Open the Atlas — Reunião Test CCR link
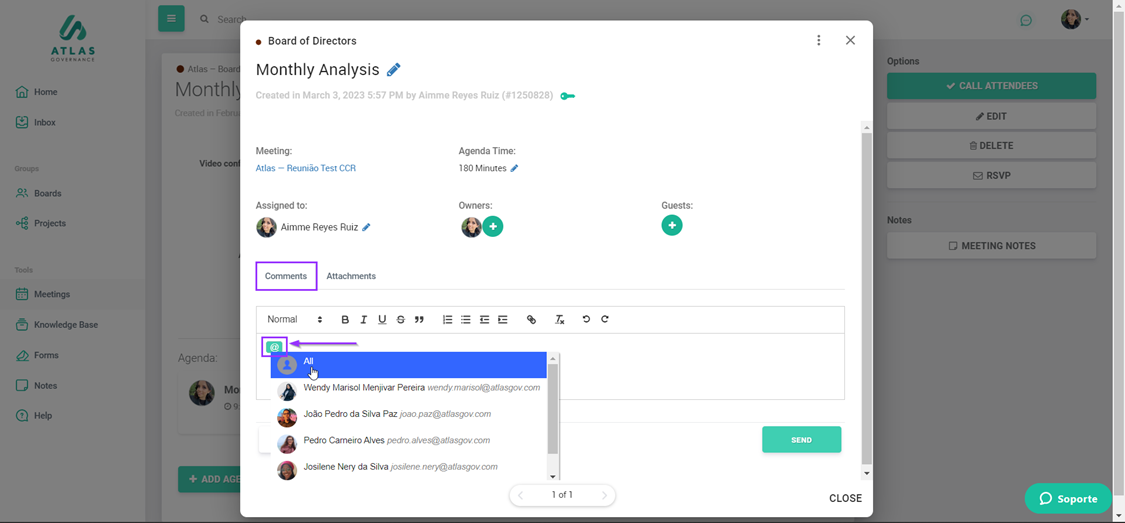The width and height of the screenshot is (1125, 523). coord(306,168)
